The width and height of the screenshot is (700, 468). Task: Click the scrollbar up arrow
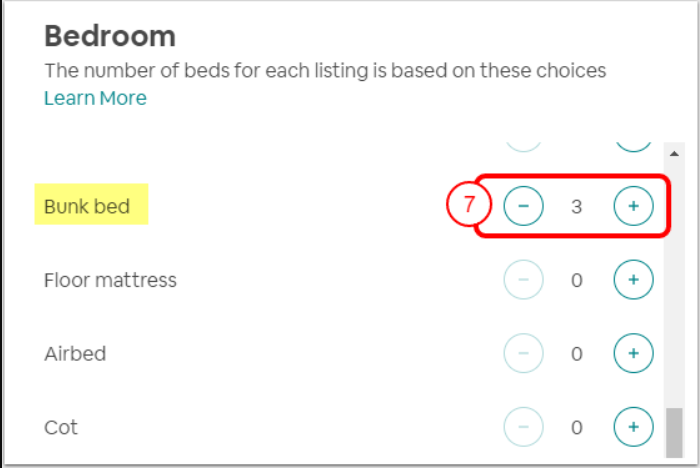[673, 154]
